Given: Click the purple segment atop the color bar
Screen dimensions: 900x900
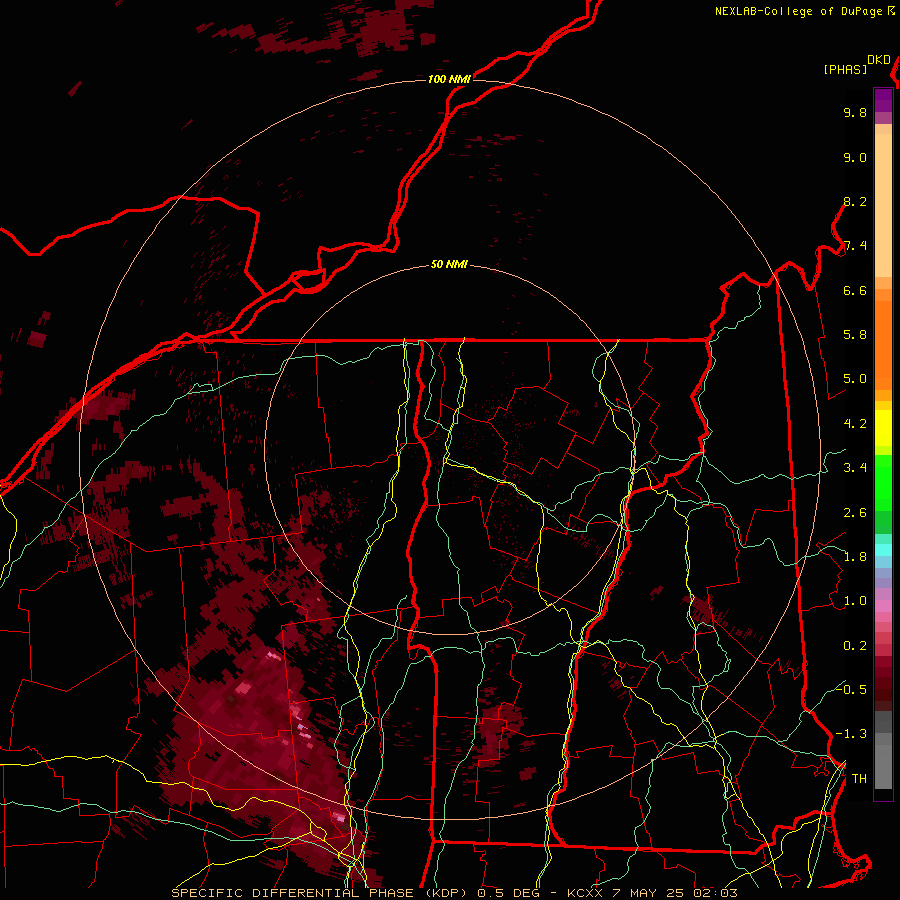Looking at the screenshot, I should pos(883,100).
